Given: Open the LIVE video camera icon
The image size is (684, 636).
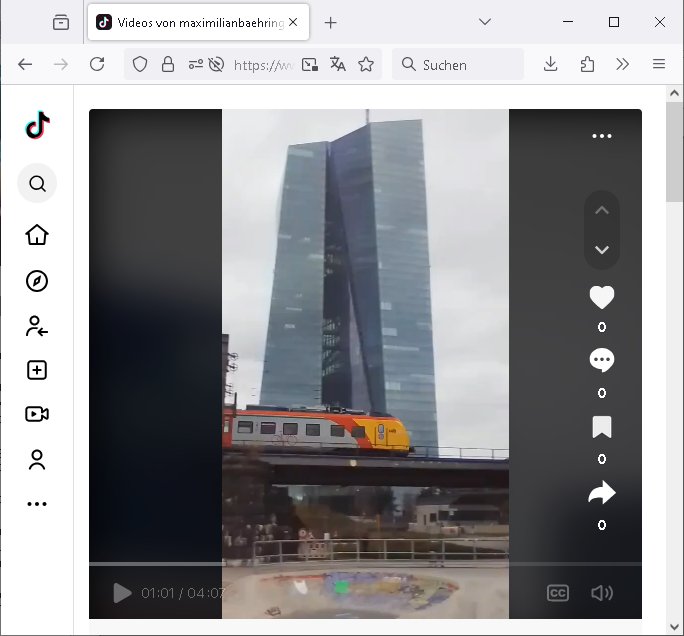Looking at the screenshot, I should pyautogui.click(x=37, y=414).
